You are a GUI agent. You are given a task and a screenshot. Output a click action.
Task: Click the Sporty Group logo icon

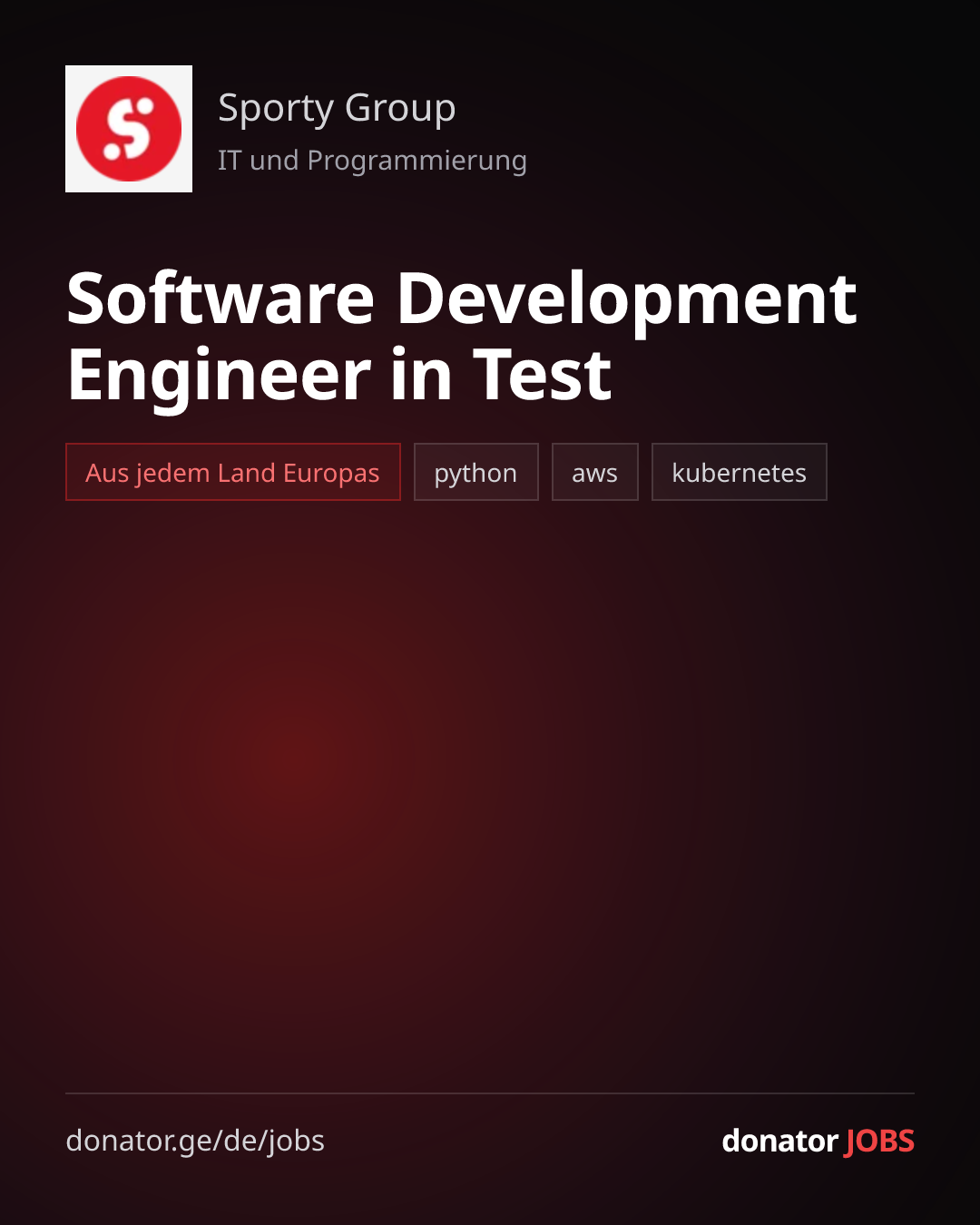pyautogui.click(x=129, y=129)
